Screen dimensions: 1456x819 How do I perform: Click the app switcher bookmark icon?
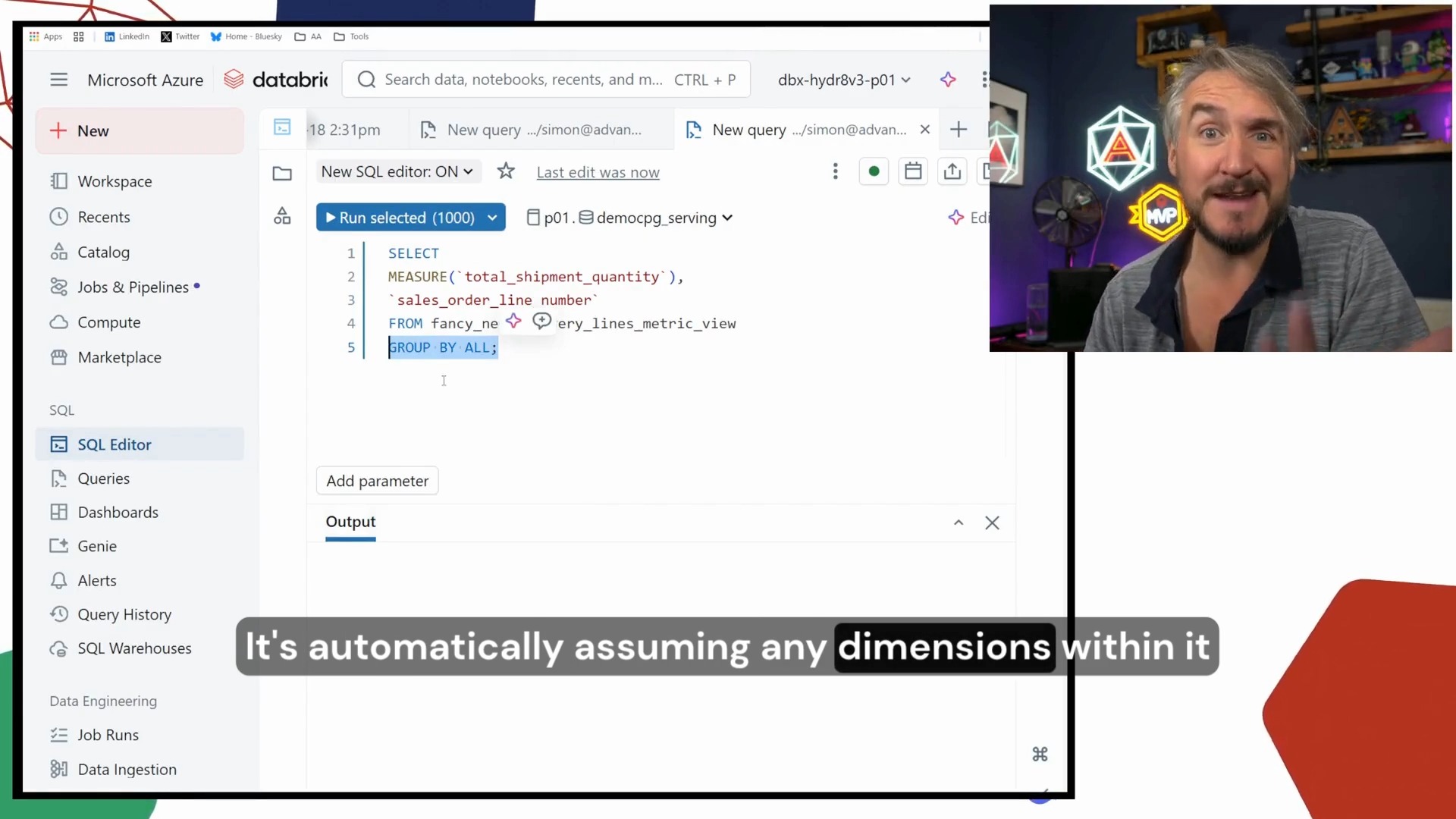tap(79, 36)
